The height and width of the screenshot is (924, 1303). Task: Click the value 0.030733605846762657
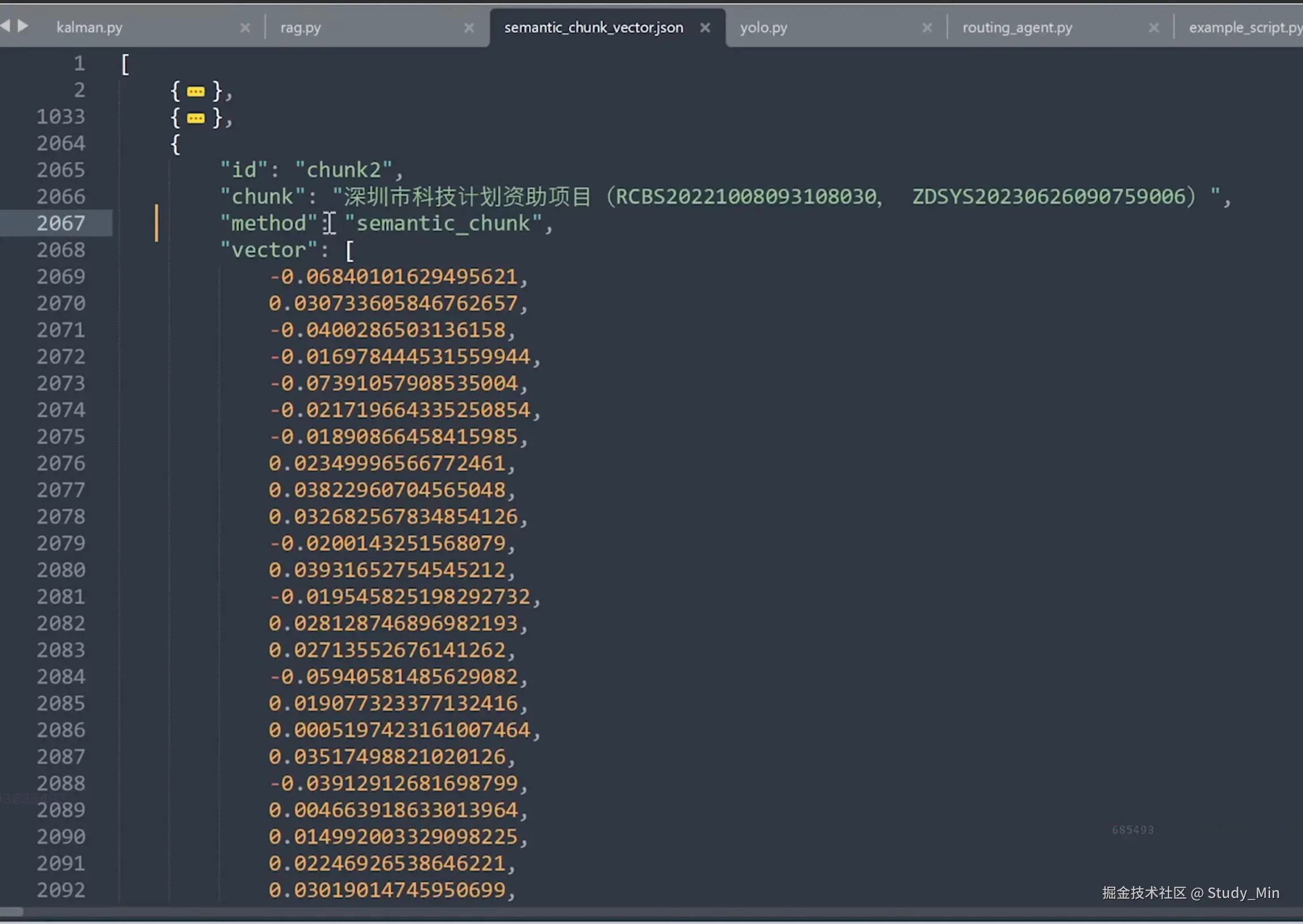(x=393, y=303)
